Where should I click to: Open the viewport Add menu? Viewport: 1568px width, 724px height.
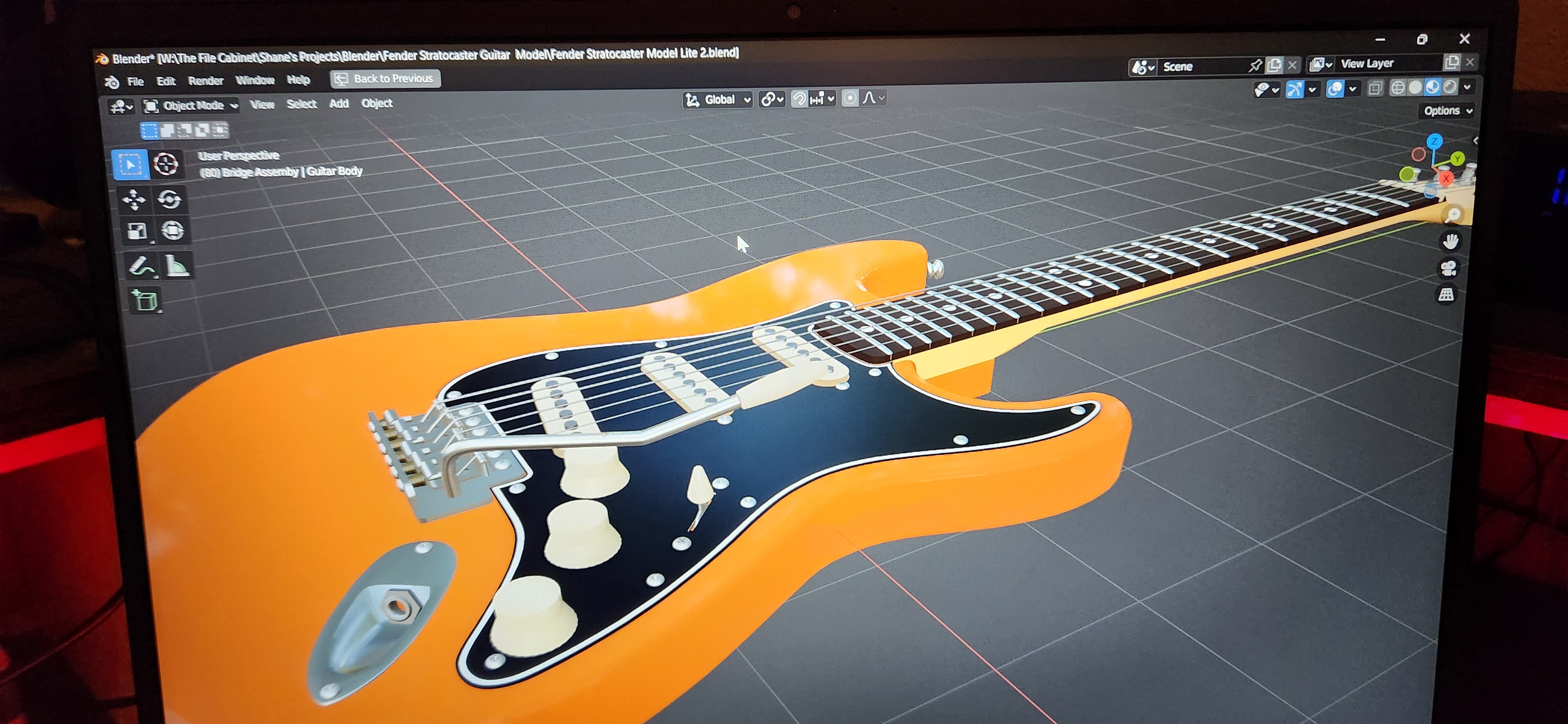(339, 103)
